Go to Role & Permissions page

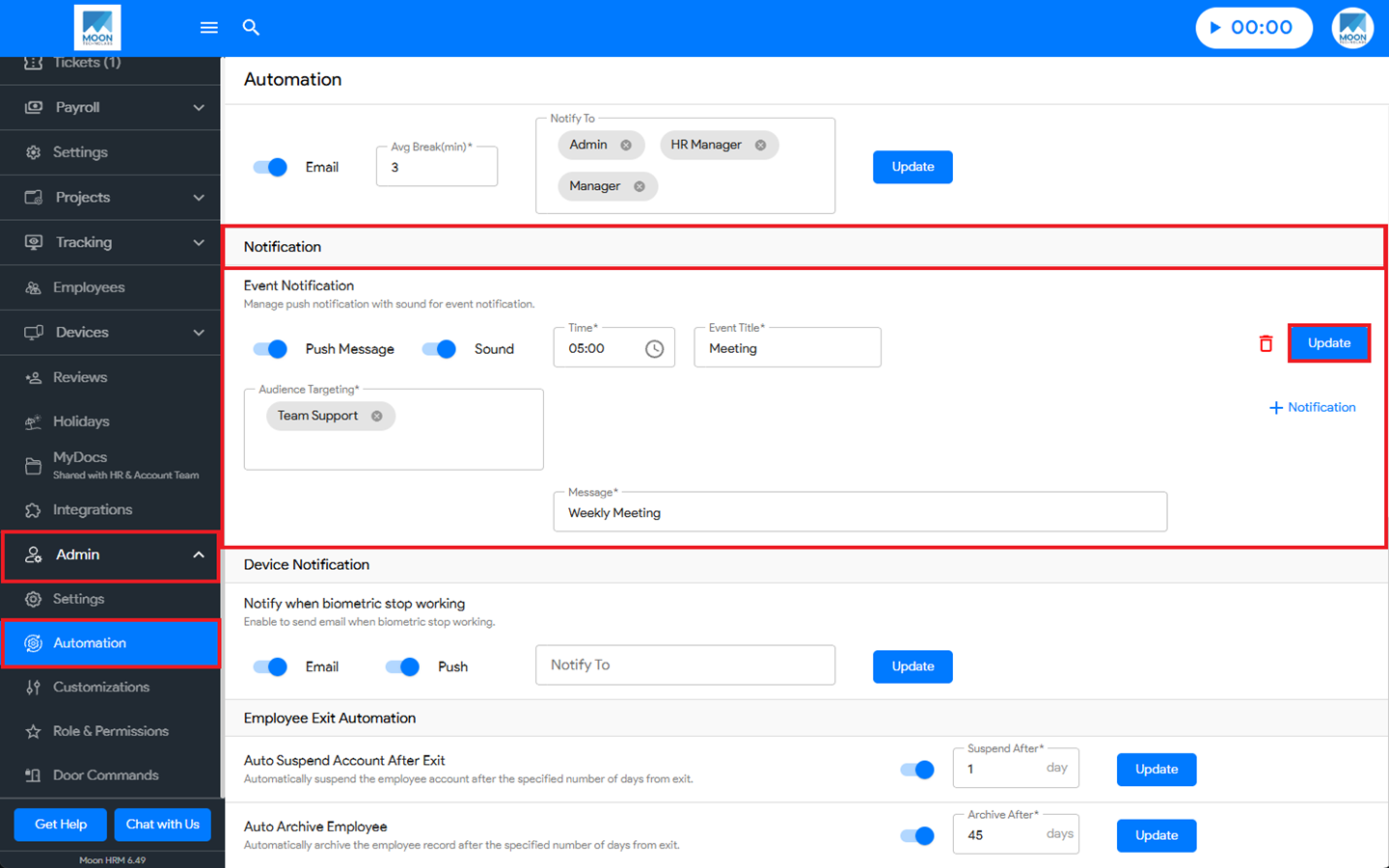point(111,731)
